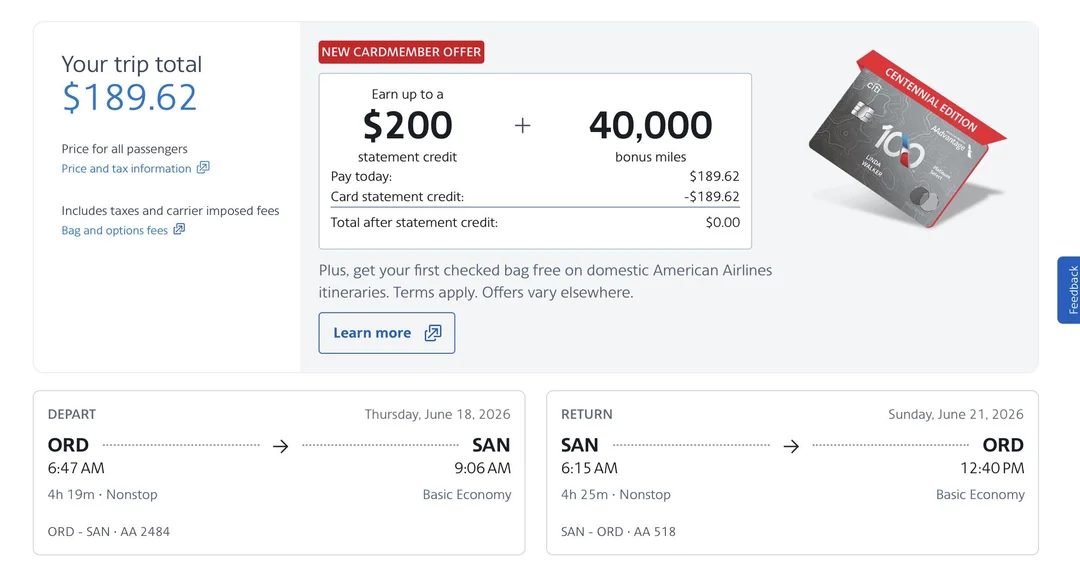Click the new-window icon inside Learn more button
This screenshot has height=571, width=1080.
click(x=433, y=333)
